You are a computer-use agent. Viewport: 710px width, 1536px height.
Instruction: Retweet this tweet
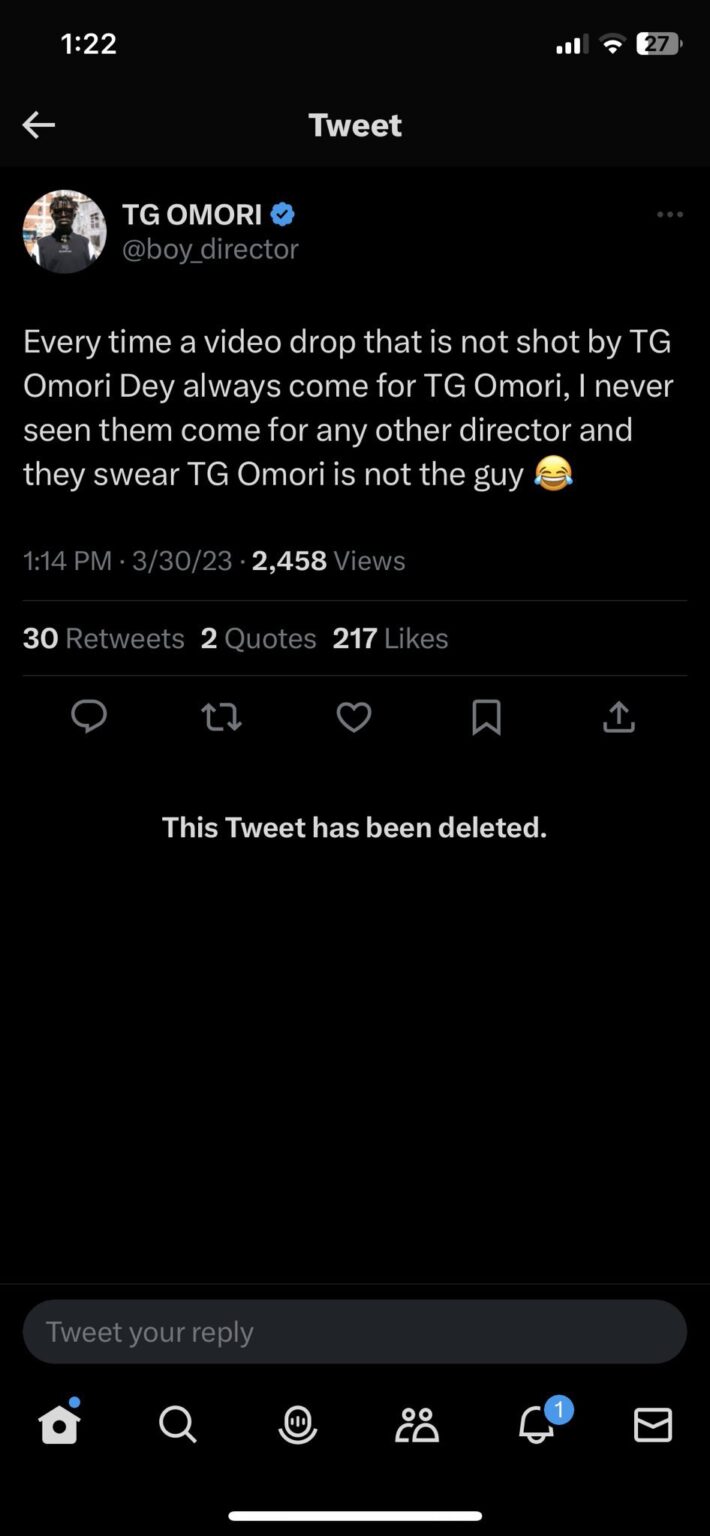pos(221,717)
